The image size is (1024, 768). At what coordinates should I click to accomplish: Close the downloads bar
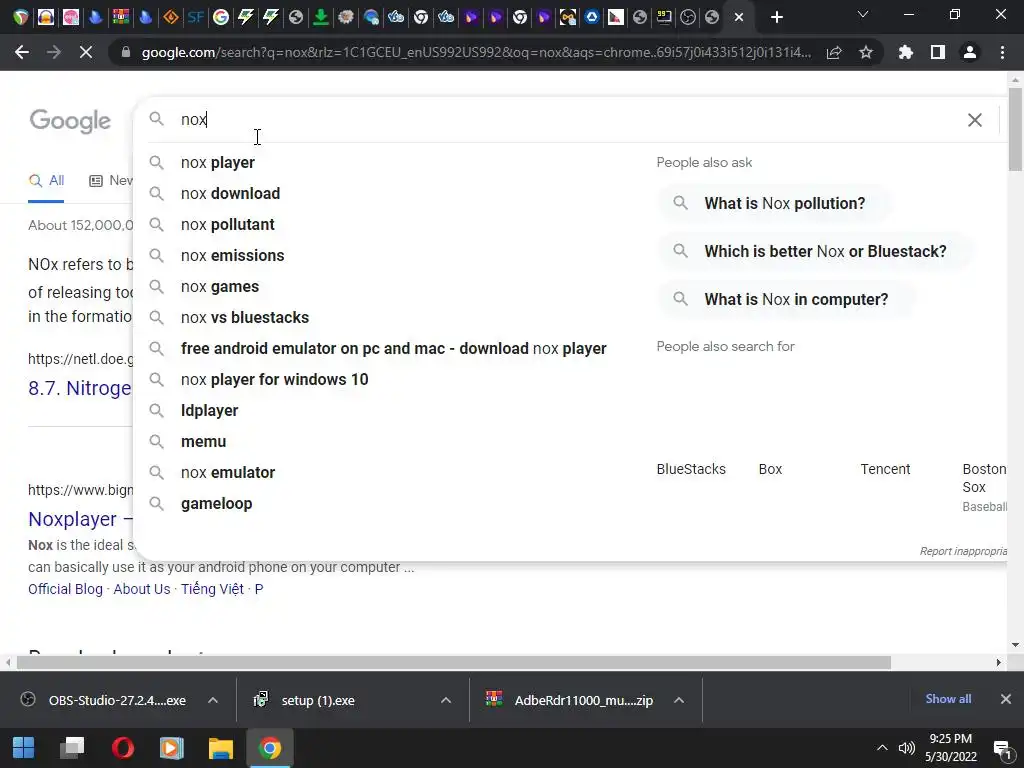pos(1006,699)
